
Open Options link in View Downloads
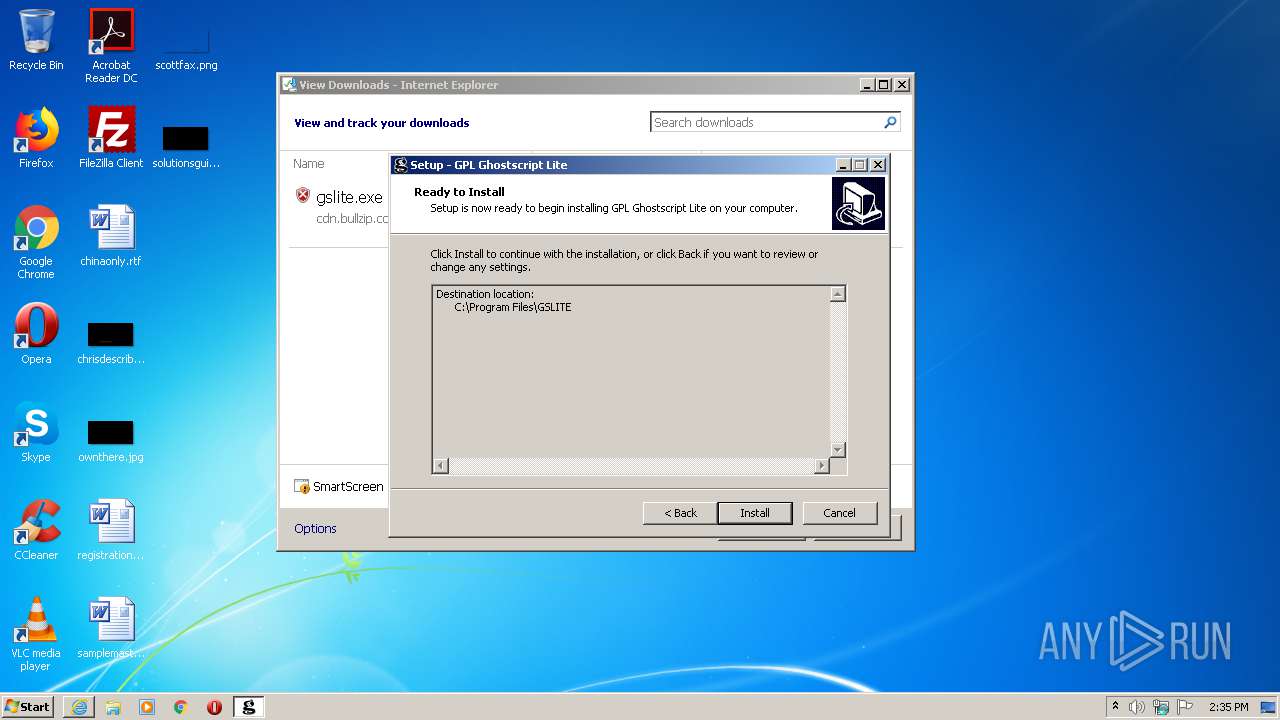315,528
